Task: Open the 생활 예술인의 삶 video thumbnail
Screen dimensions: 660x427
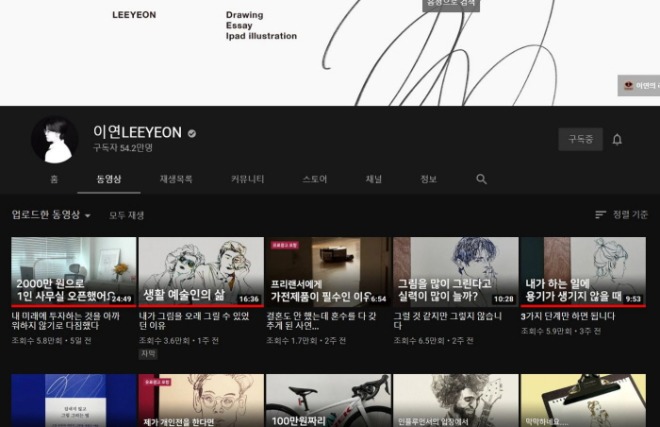Action: coord(201,272)
